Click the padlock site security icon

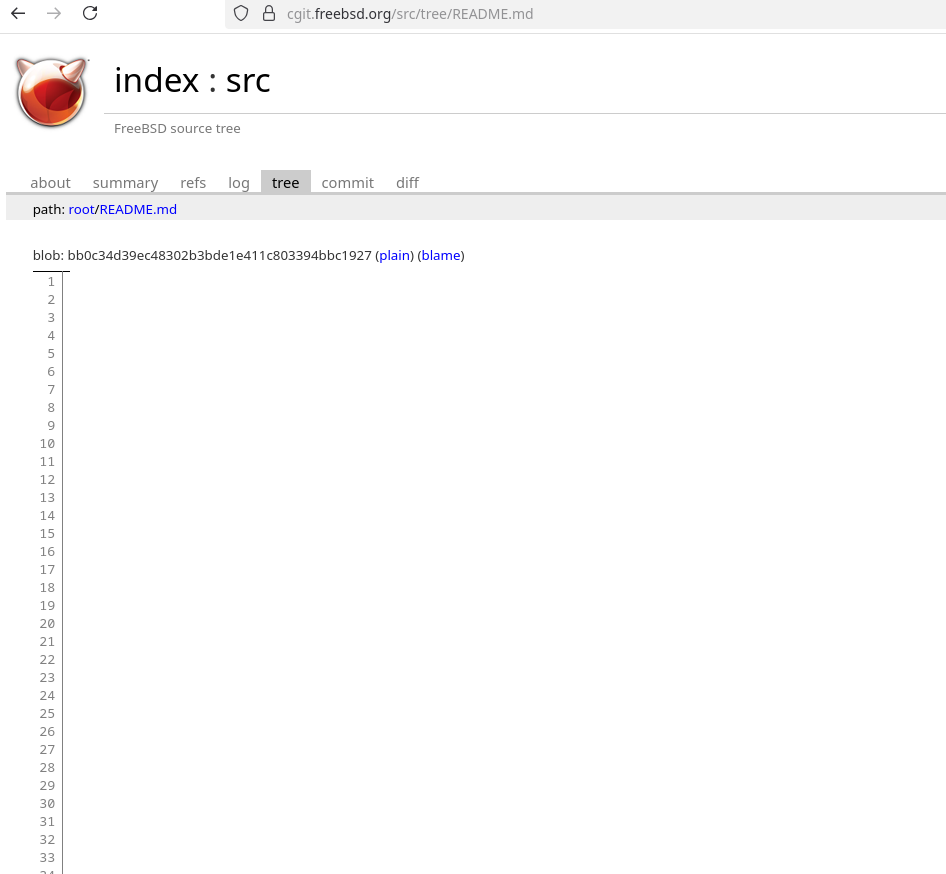click(268, 13)
